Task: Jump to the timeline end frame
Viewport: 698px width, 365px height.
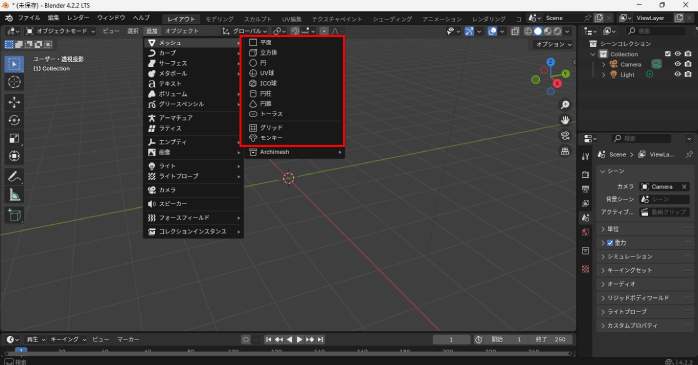Action: point(321,340)
